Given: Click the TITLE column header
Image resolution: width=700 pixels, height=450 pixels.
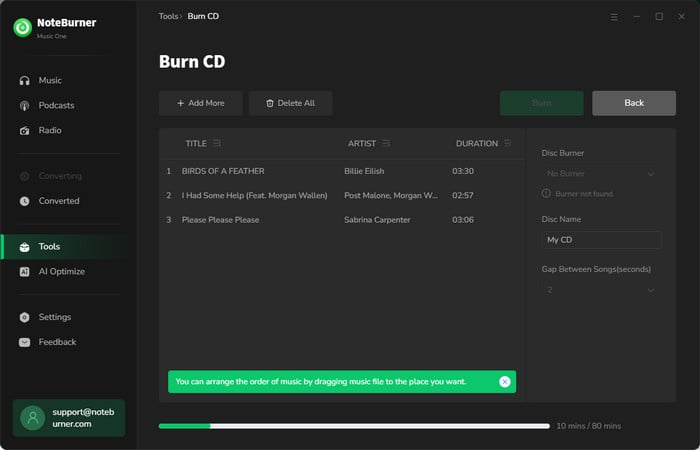Looking at the screenshot, I should (x=196, y=143).
